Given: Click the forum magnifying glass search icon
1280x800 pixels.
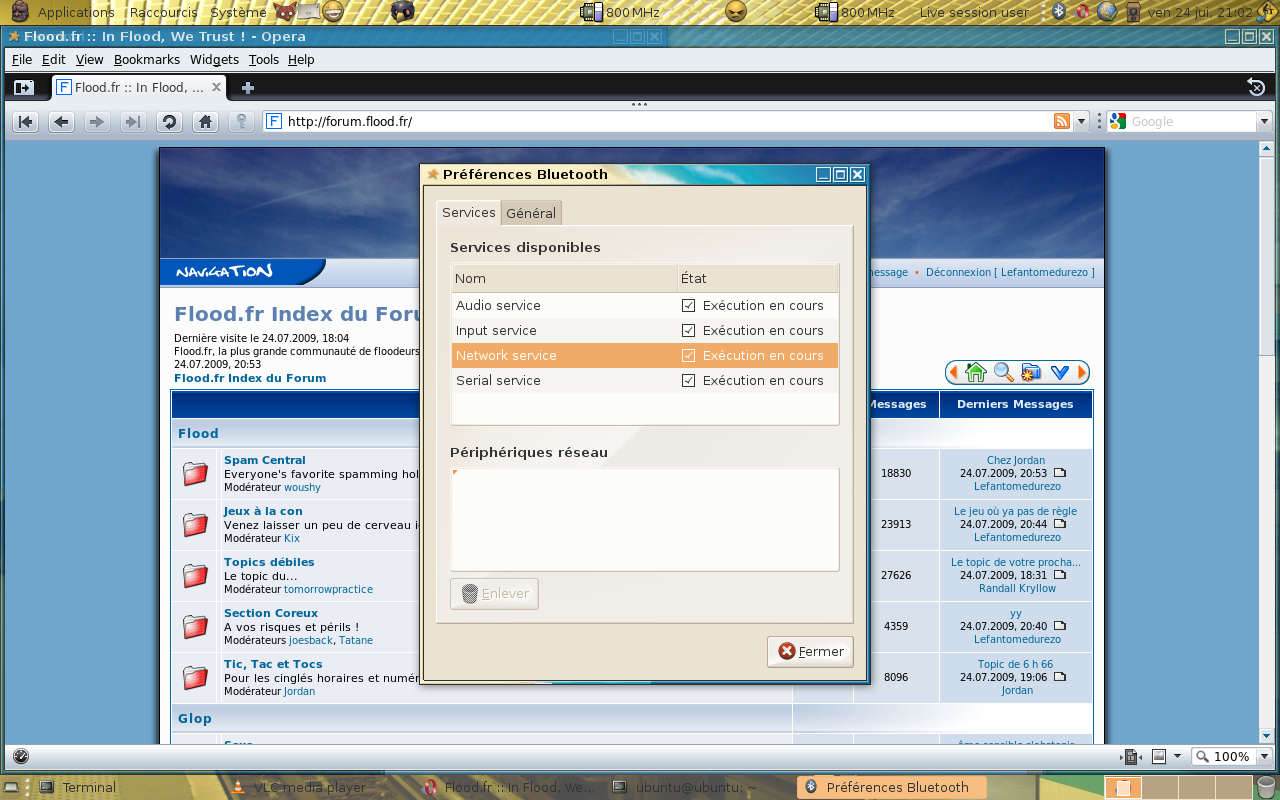Looking at the screenshot, I should click(x=1004, y=372).
